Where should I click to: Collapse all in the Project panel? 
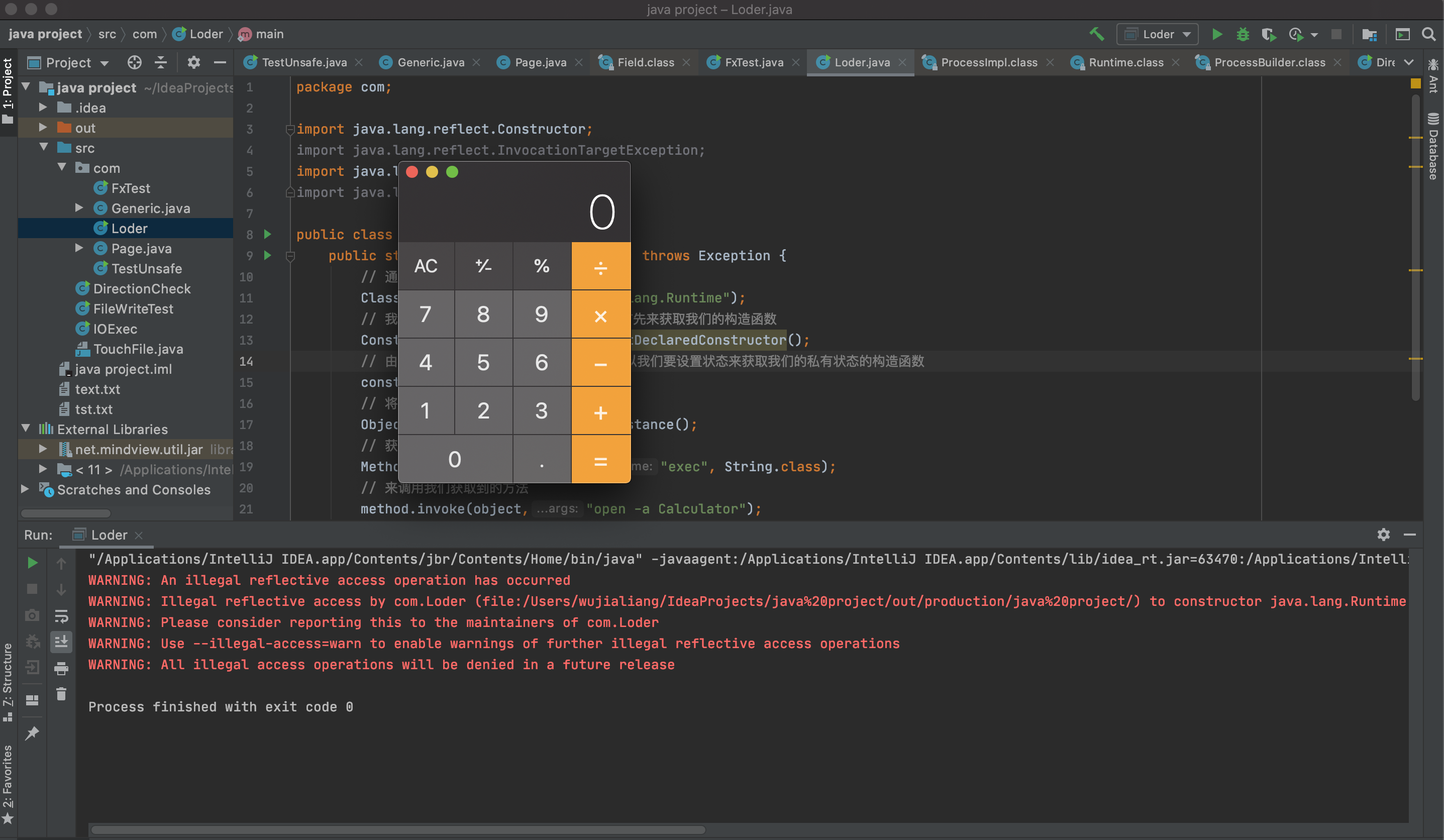coord(161,62)
